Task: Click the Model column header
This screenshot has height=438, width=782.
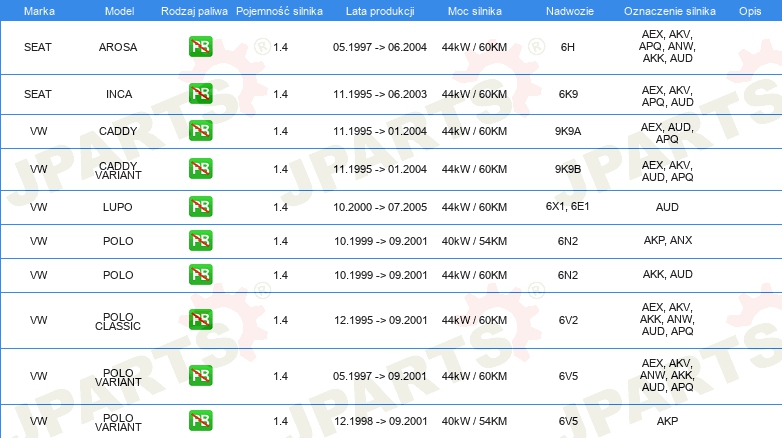Action: (119, 11)
